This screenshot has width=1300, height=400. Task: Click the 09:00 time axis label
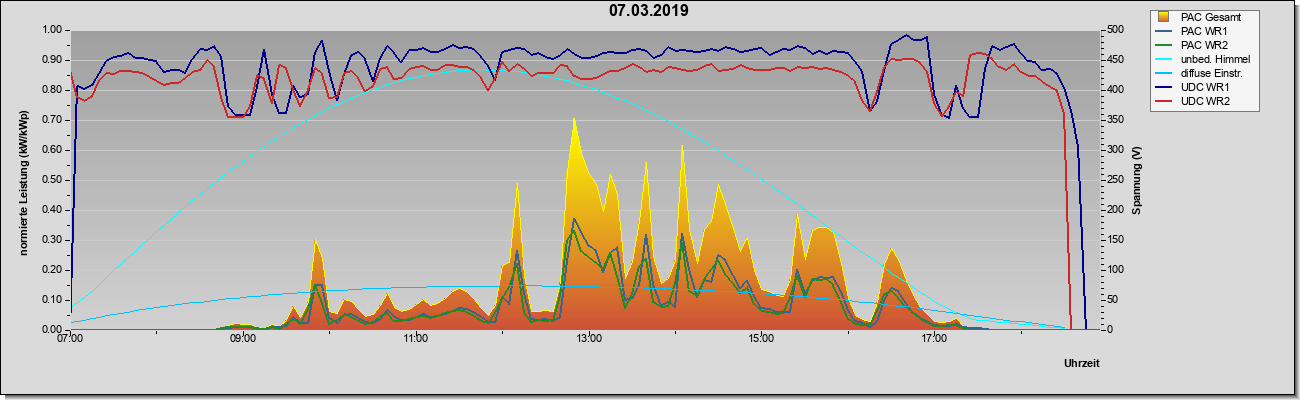click(243, 340)
